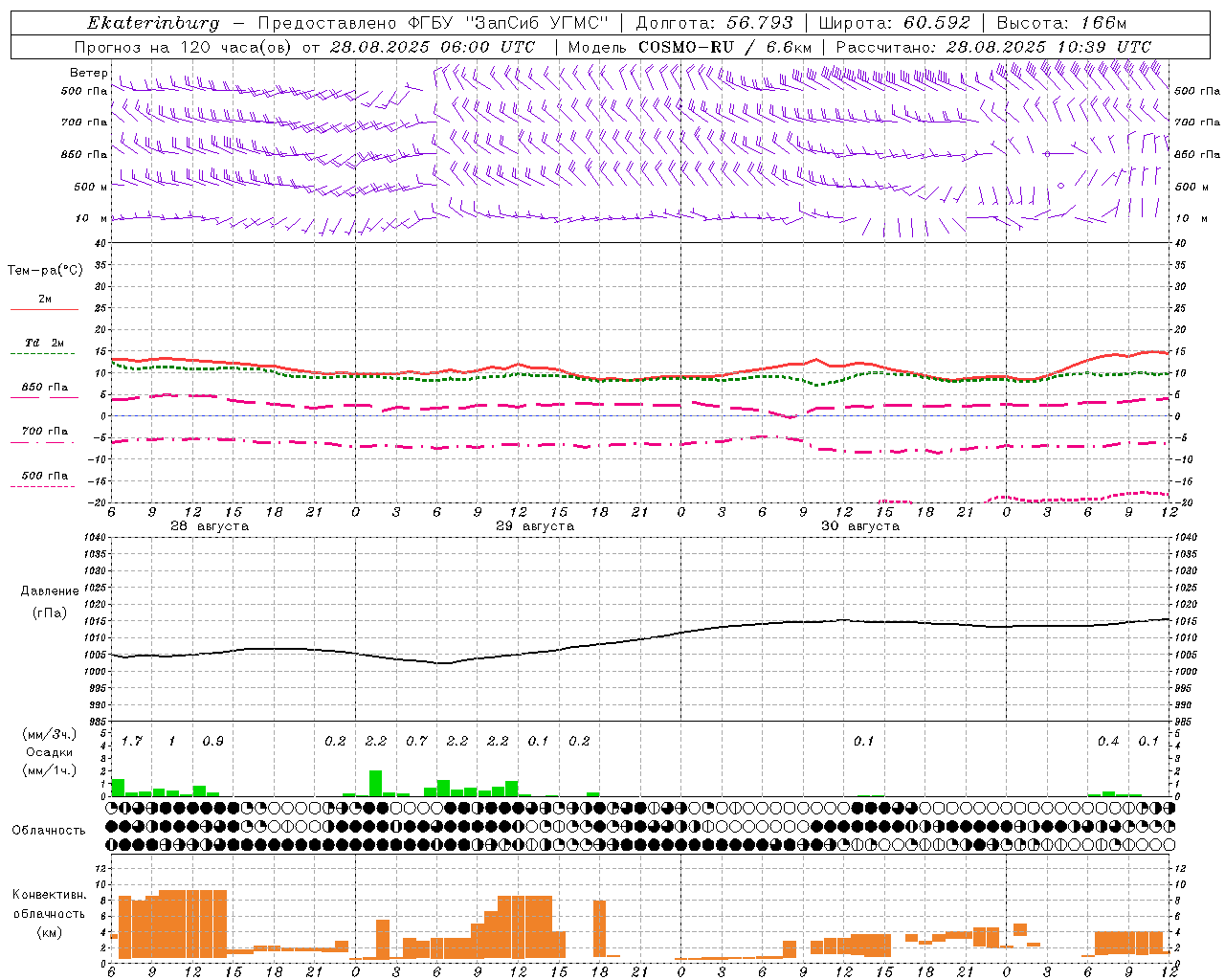This screenshot has width=1225, height=980.
Task: Click "Прогноз на 120 часа(ов)" forecast text
Action: pos(185,47)
